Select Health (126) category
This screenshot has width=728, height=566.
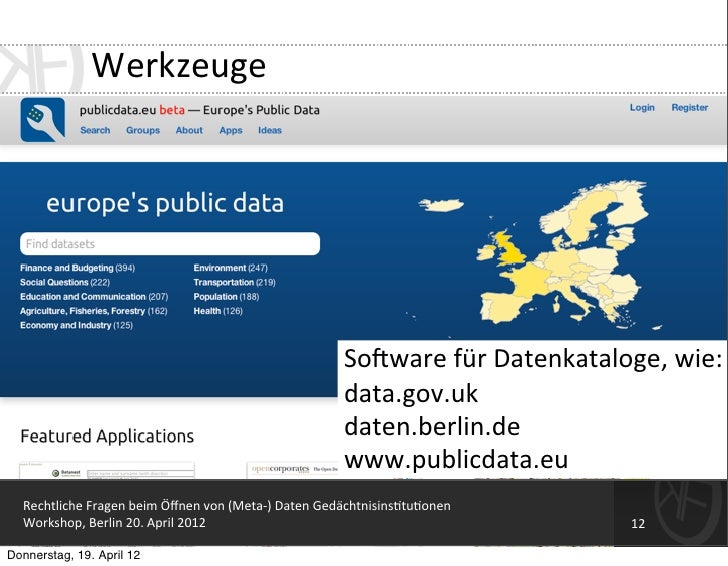click(218, 311)
